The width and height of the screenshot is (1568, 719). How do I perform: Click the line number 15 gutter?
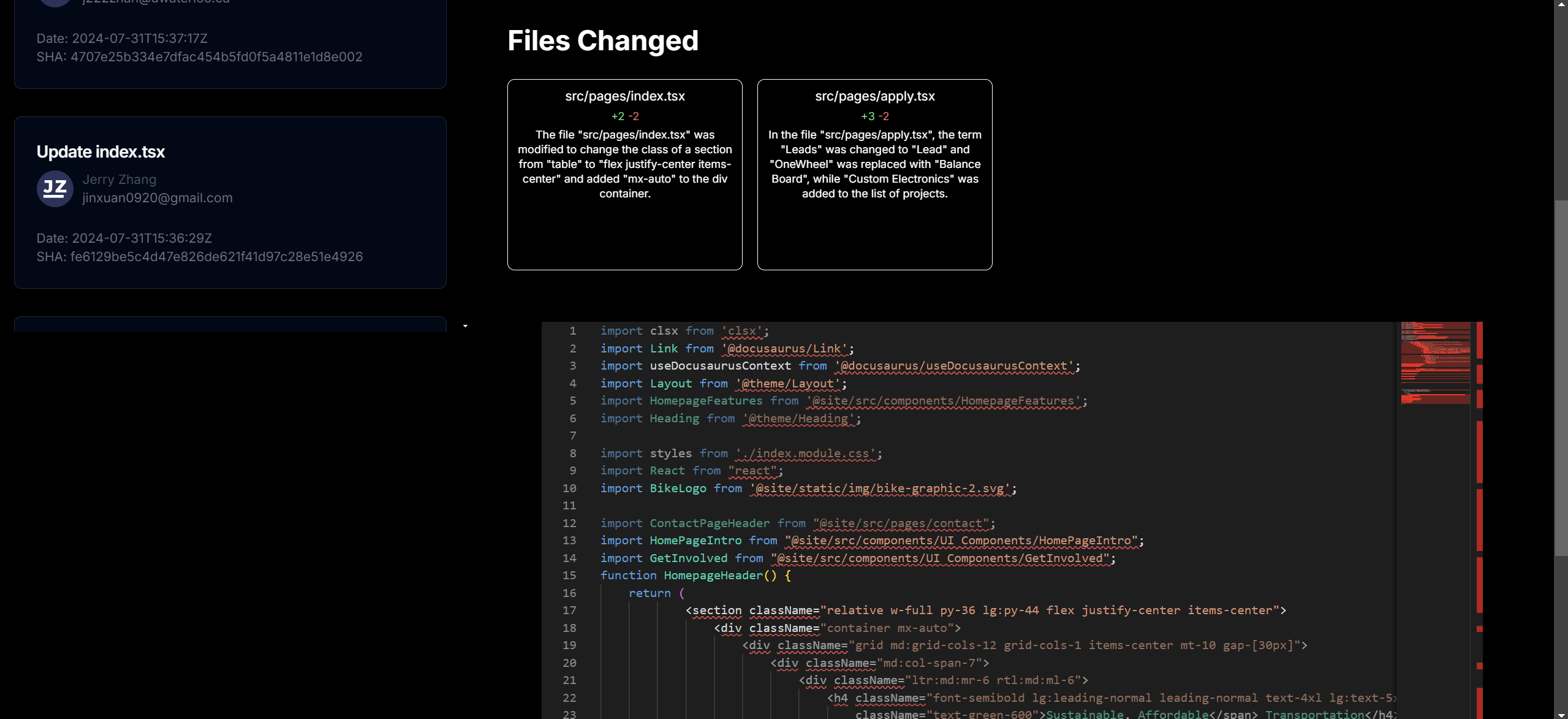tap(569, 576)
